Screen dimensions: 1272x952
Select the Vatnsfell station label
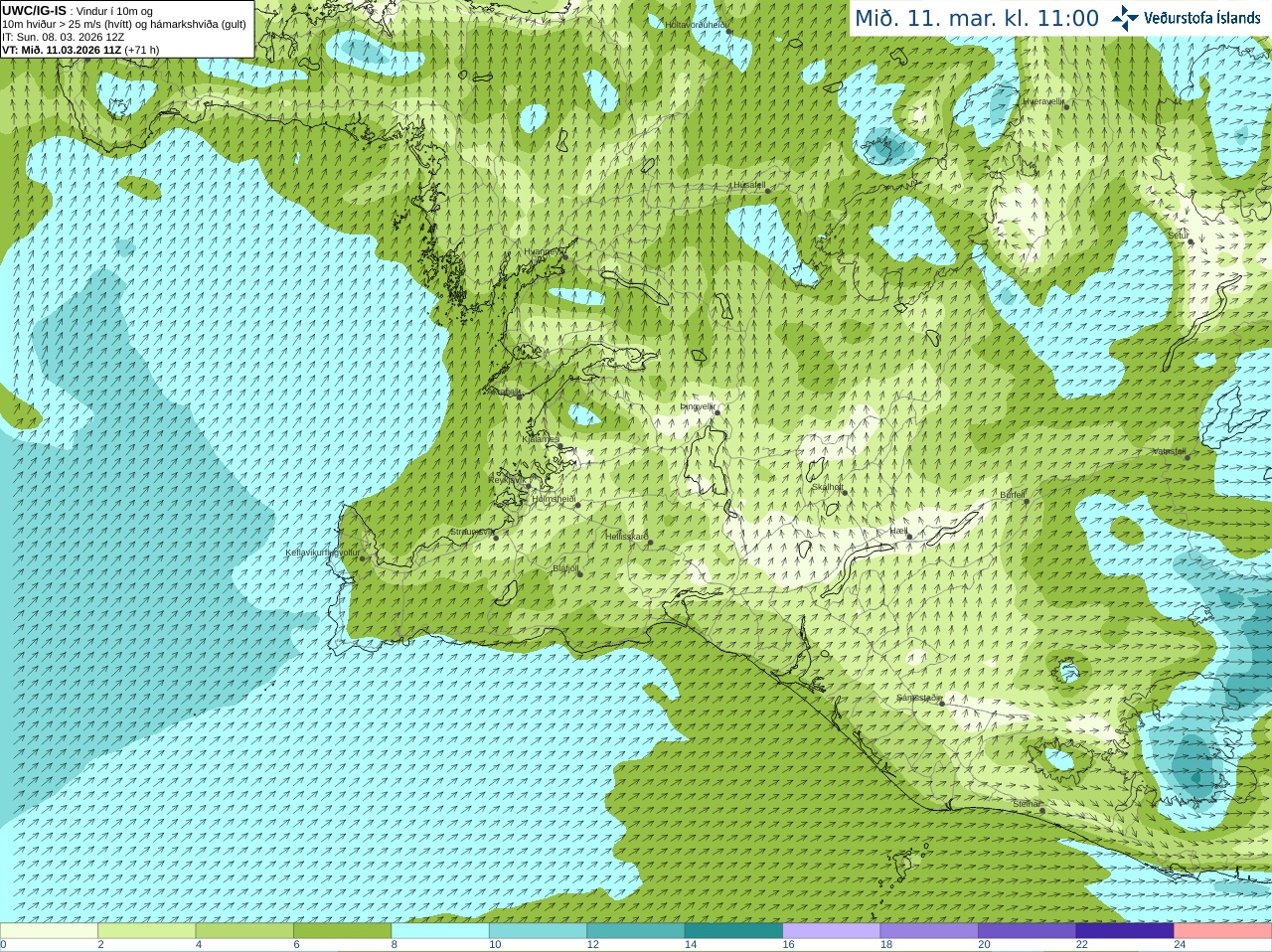[x=1169, y=451]
